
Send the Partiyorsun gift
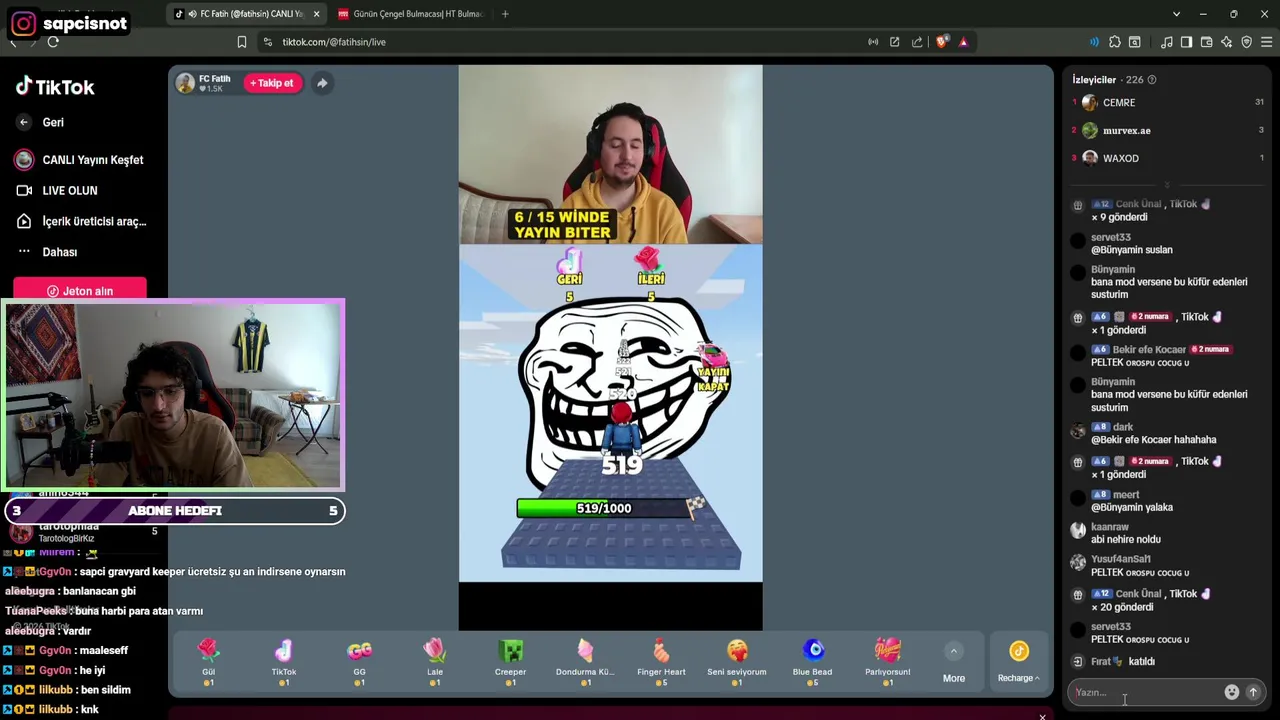coord(887,663)
